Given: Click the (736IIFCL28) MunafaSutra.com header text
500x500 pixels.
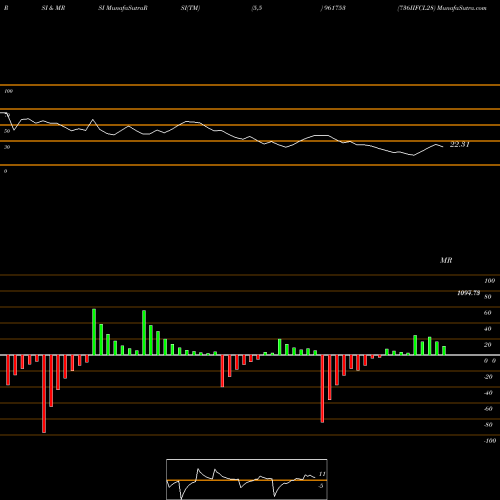Looking at the screenshot, I should [442, 8].
